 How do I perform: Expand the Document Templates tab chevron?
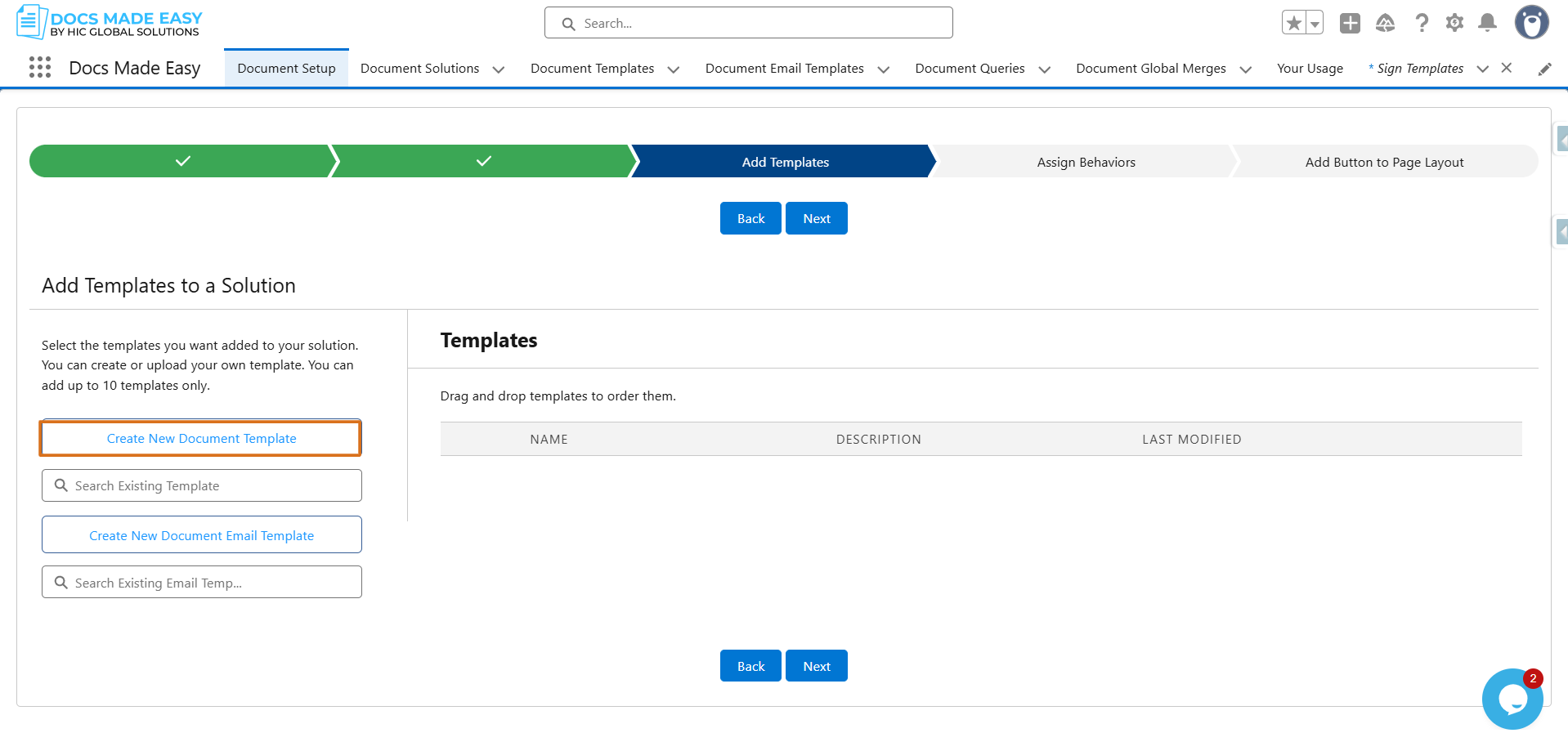[x=673, y=69]
